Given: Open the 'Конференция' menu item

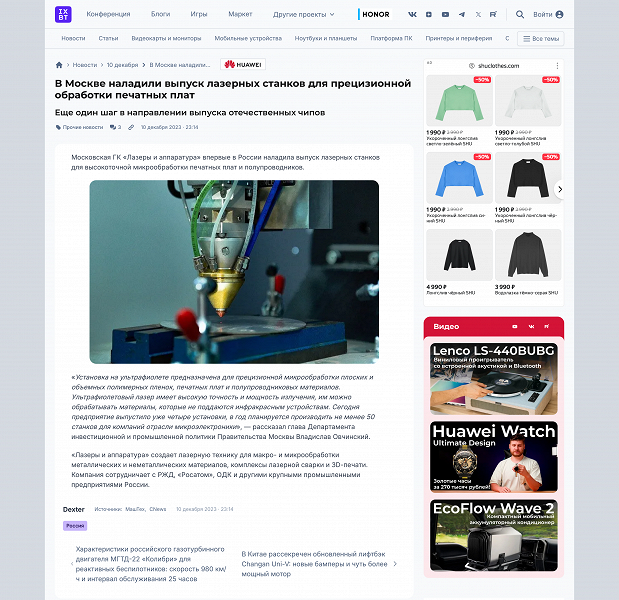Looking at the screenshot, I should pyautogui.click(x=108, y=15).
